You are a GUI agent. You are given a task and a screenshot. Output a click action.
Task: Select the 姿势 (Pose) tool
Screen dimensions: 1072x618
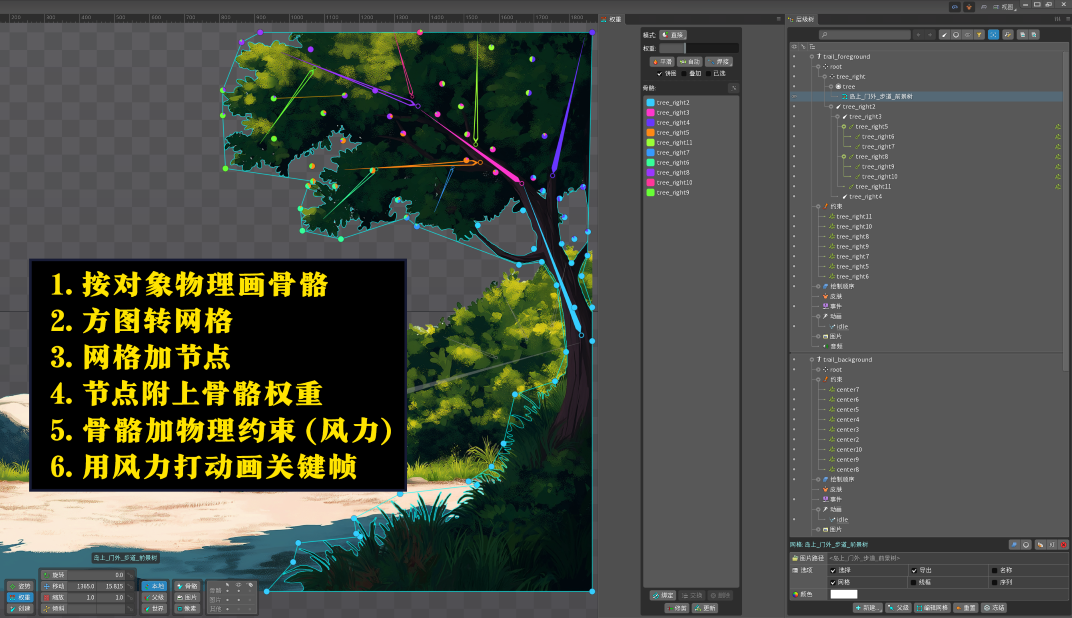tap(20, 586)
